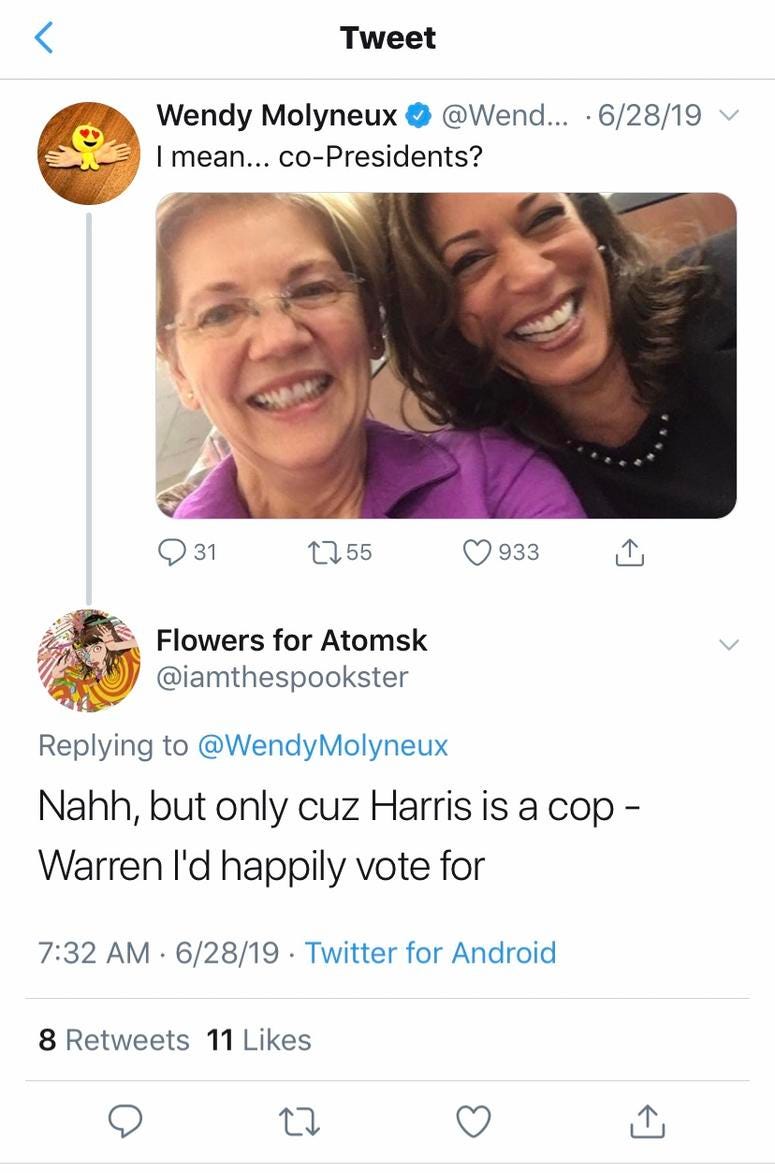Open the options chevron for the Flowers for Atomsk reply
Screen dimensions: 775x1173
click(728, 644)
